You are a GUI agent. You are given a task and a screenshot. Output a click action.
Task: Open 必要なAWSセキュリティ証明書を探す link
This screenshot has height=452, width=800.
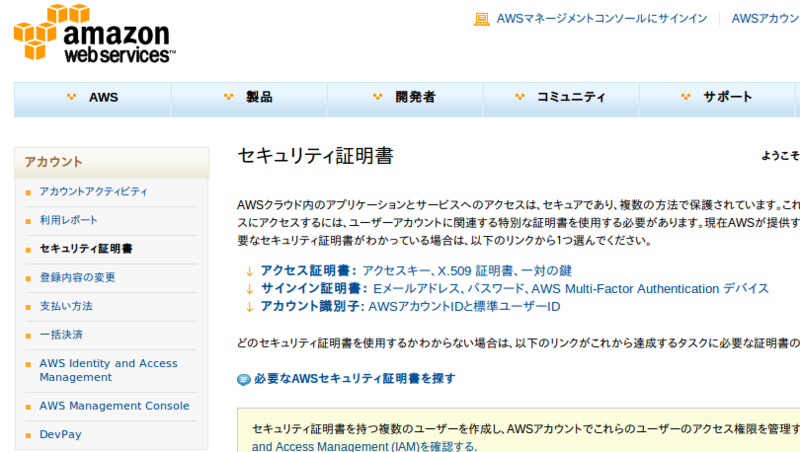(355, 379)
